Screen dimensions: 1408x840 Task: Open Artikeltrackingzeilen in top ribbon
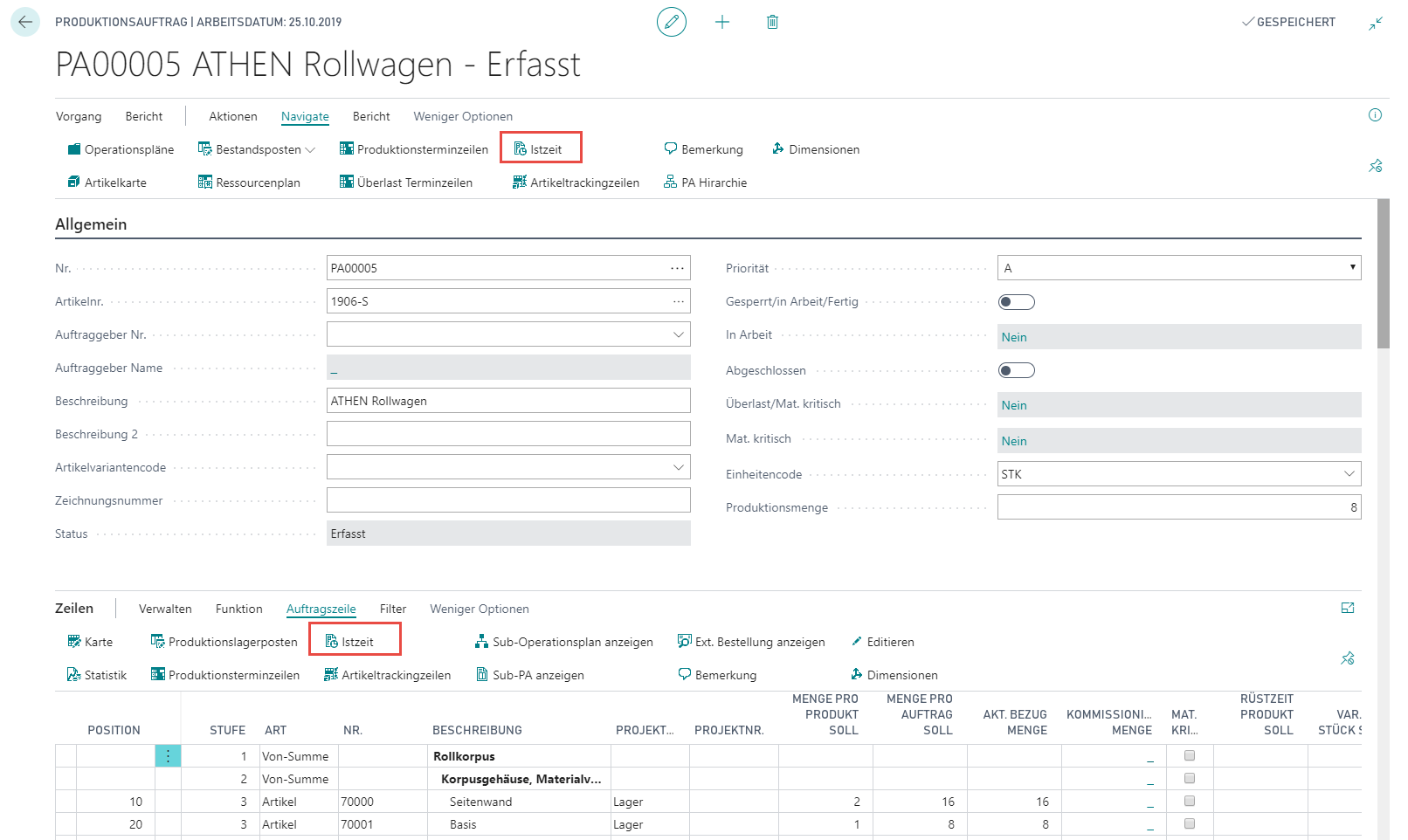click(576, 182)
